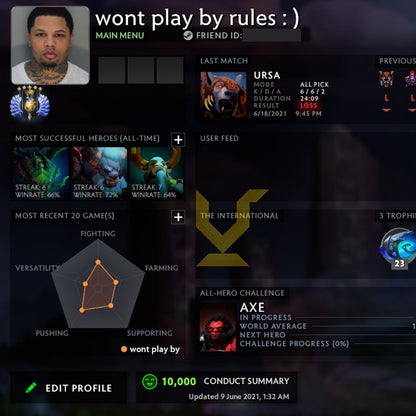Click the profile avatar picture

pos(50,45)
